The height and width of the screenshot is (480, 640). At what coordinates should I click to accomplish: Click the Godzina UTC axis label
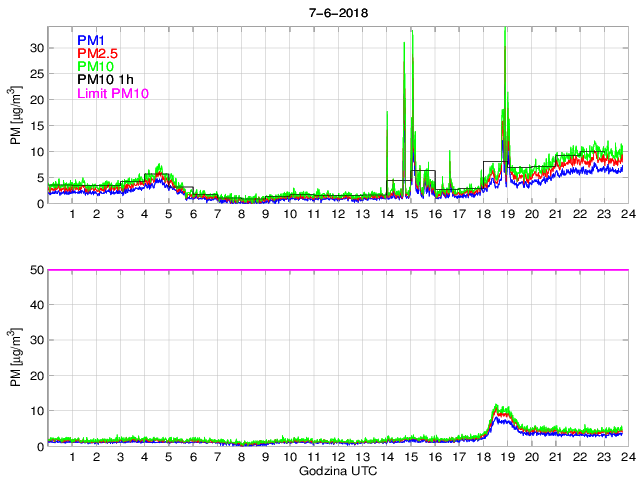coord(338,471)
